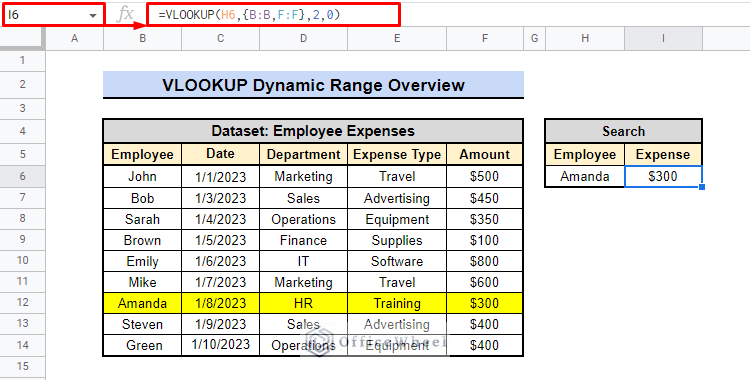This screenshot has height=380, width=750.
Task: Click the Amount column header cell
Action: [485, 154]
